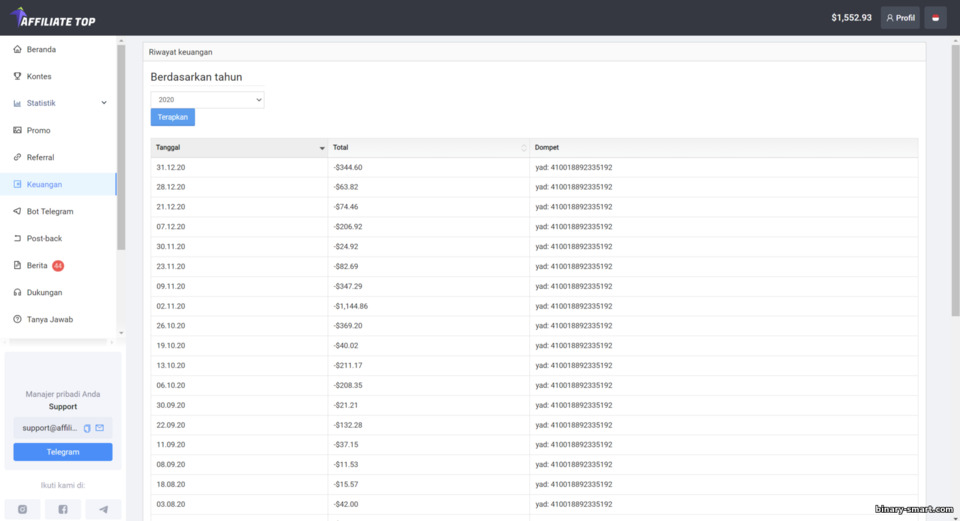Select the 03.08.20 date cell

coord(239,504)
